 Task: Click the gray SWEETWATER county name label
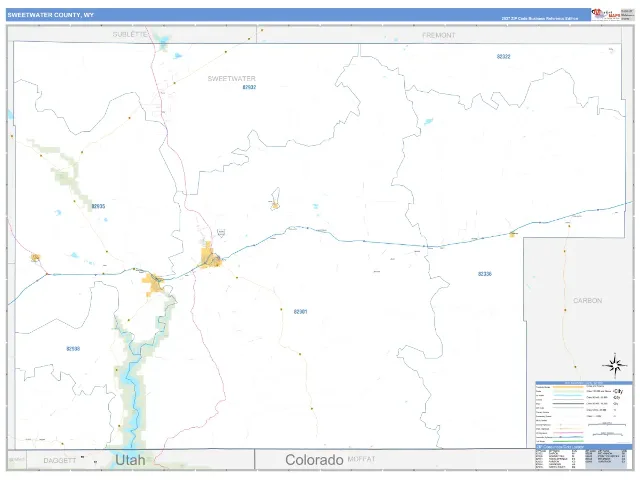[231, 78]
